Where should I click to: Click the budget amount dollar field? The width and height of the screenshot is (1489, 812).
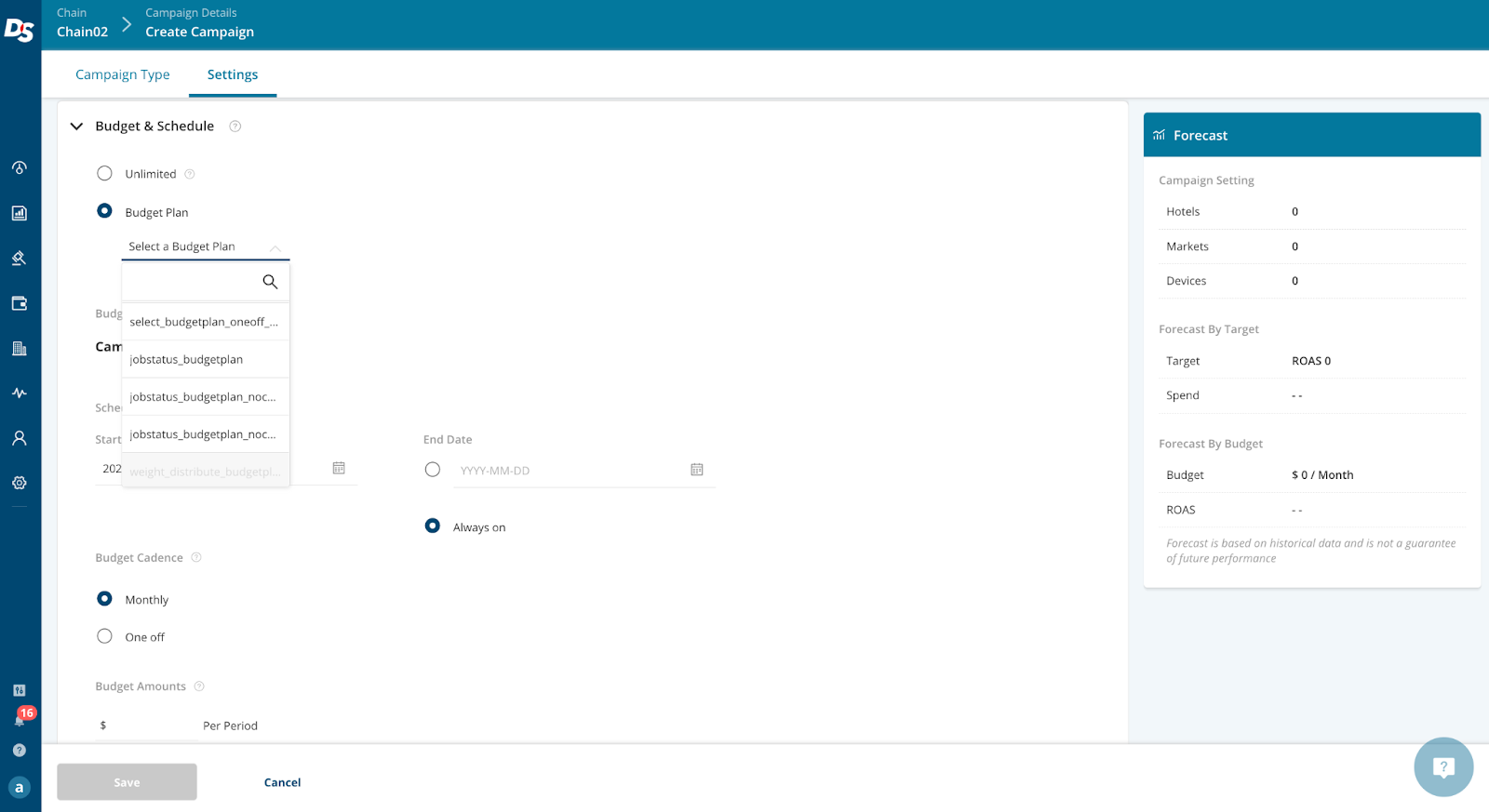[149, 725]
